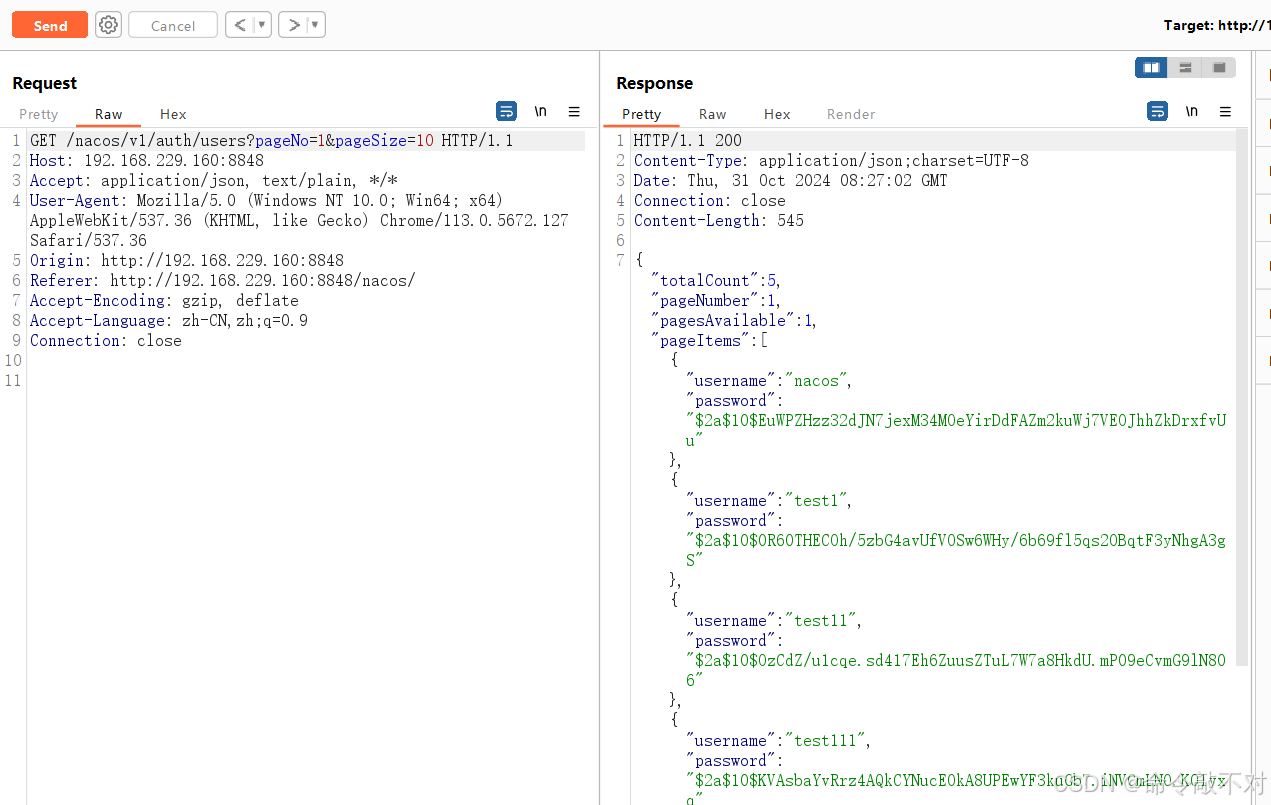
Task: Click the Target URL label
Action: (1217, 26)
